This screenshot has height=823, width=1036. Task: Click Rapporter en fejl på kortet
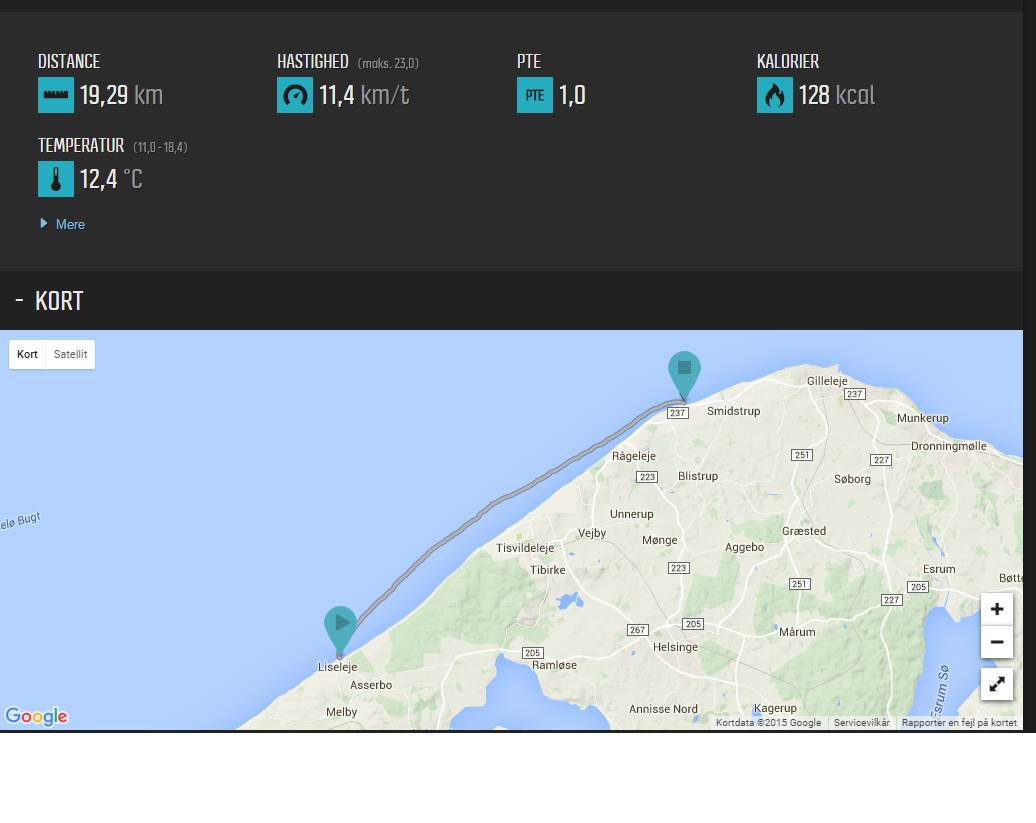pyautogui.click(x=959, y=722)
